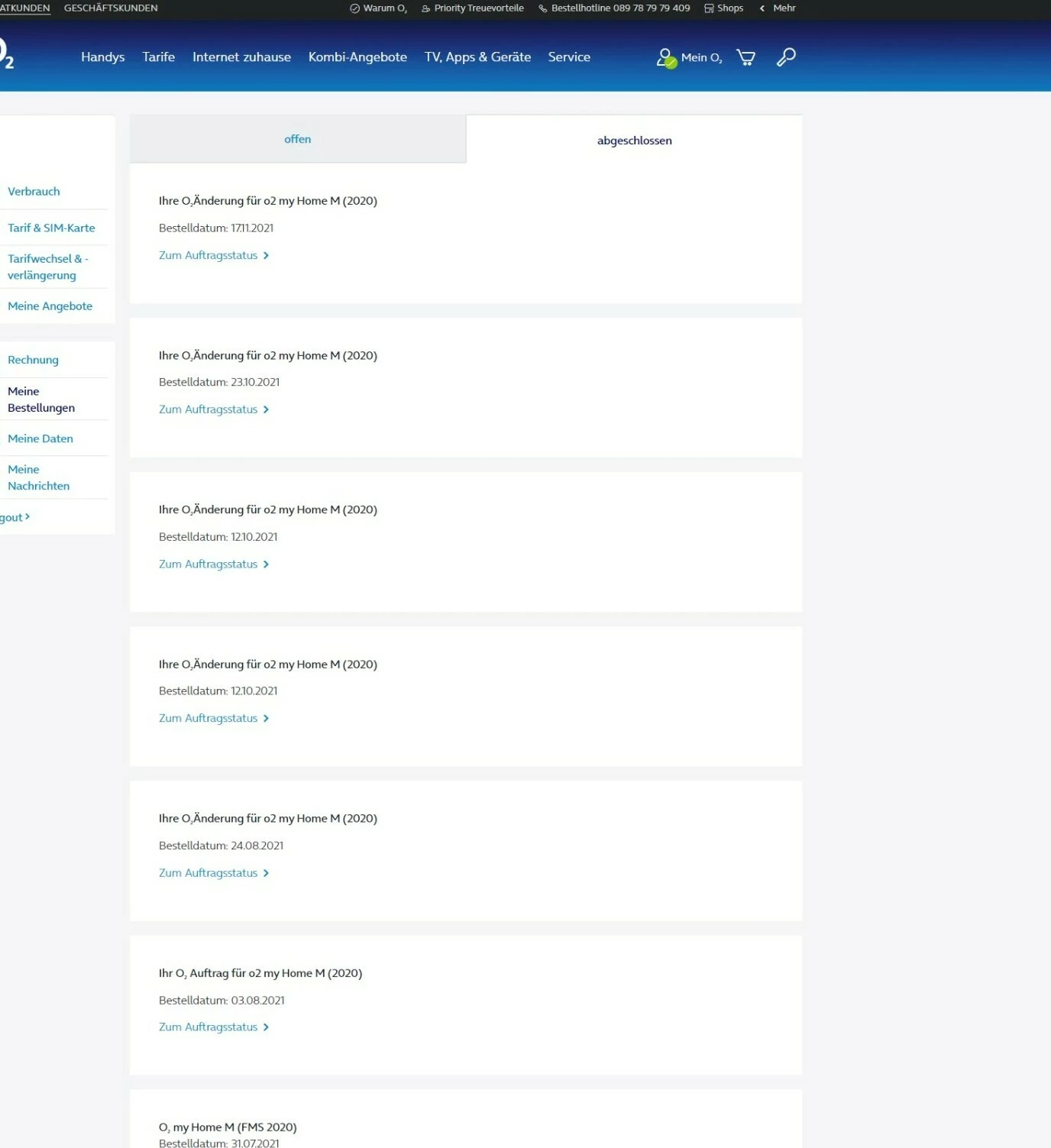Open the Handys menu
1051x1148 pixels.
[103, 57]
